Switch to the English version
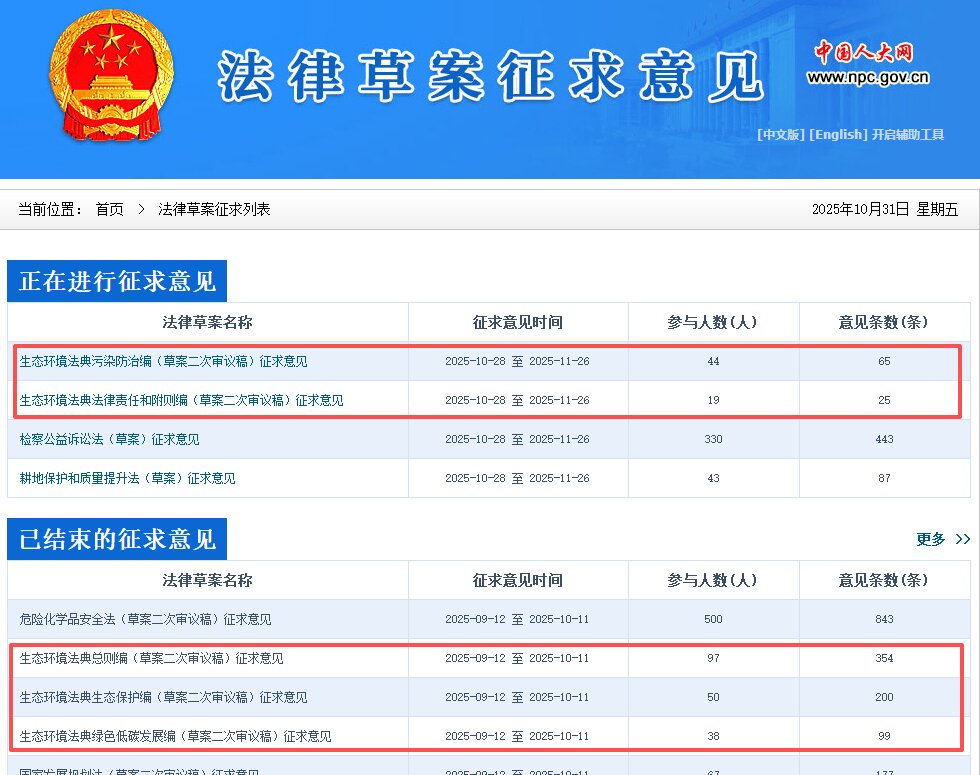The width and height of the screenshot is (980, 775). 838,134
